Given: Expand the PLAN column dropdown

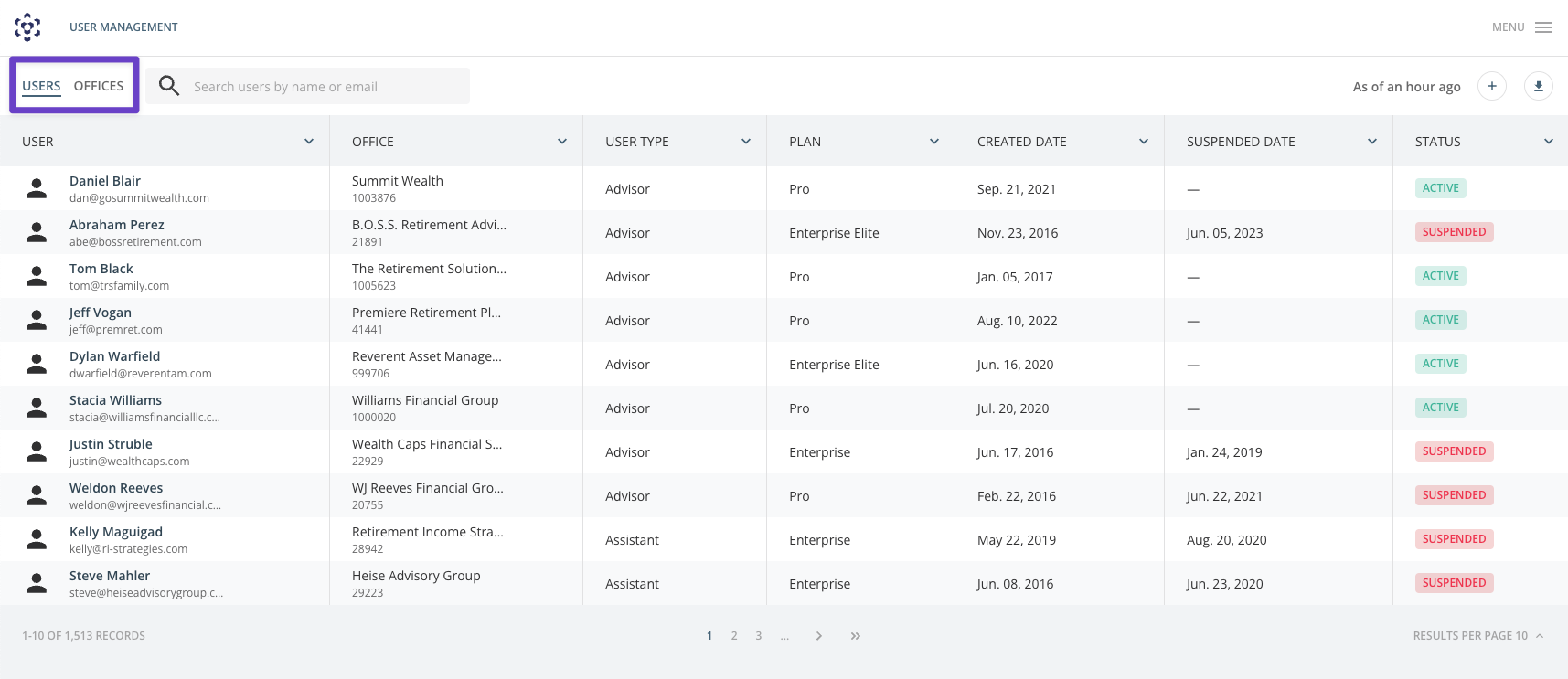Looking at the screenshot, I should (x=934, y=142).
